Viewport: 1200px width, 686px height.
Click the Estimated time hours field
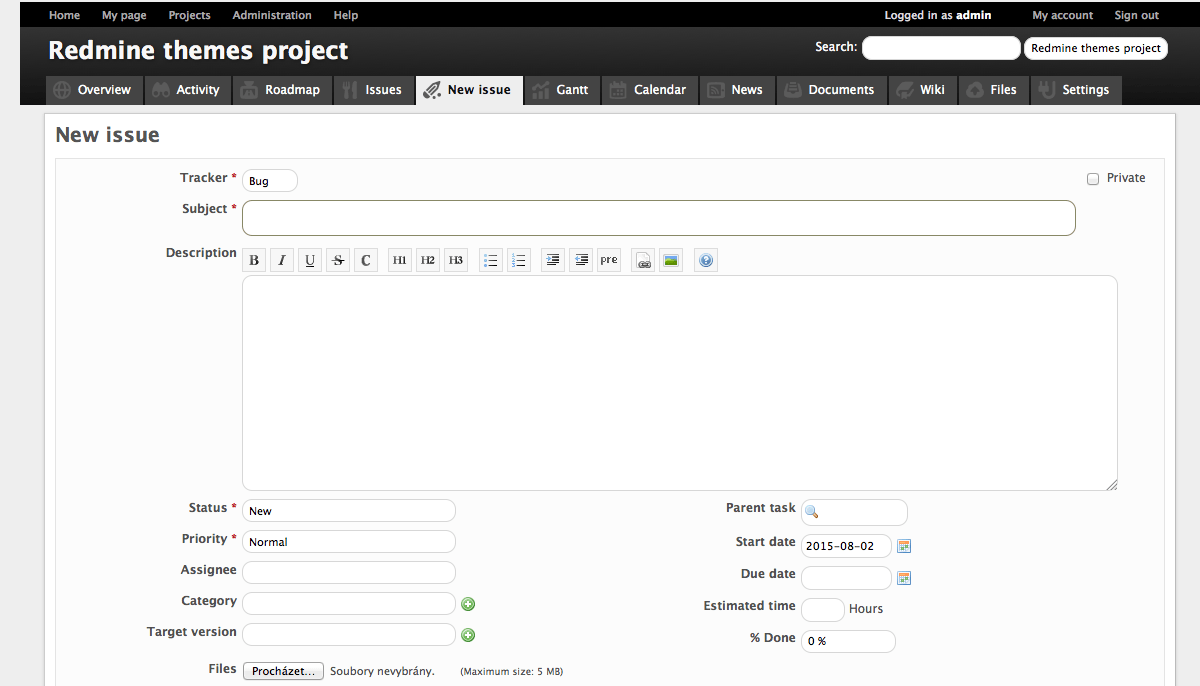pyautogui.click(x=823, y=609)
